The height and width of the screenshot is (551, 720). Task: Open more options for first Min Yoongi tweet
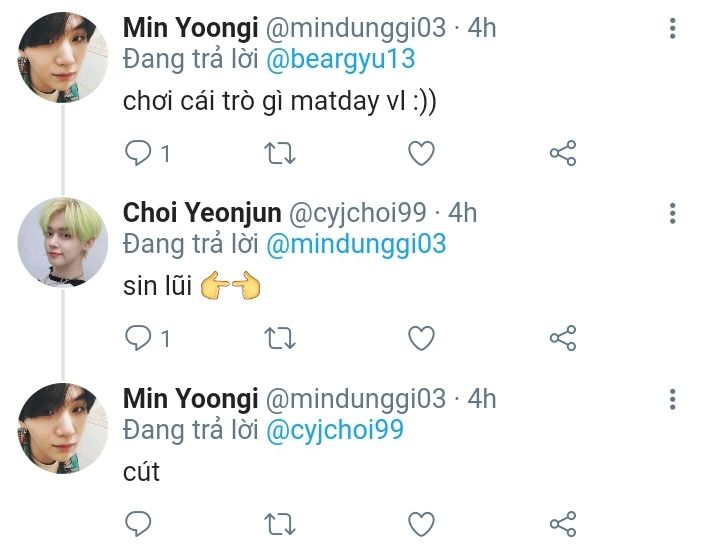click(673, 28)
